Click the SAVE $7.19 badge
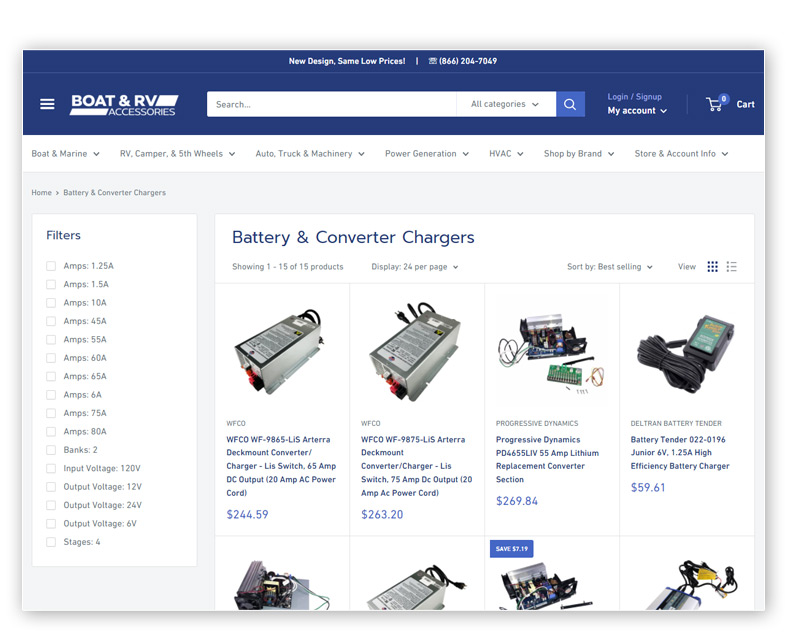Image resolution: width=789 pixels, height=639 pixels. pos(511,548)
